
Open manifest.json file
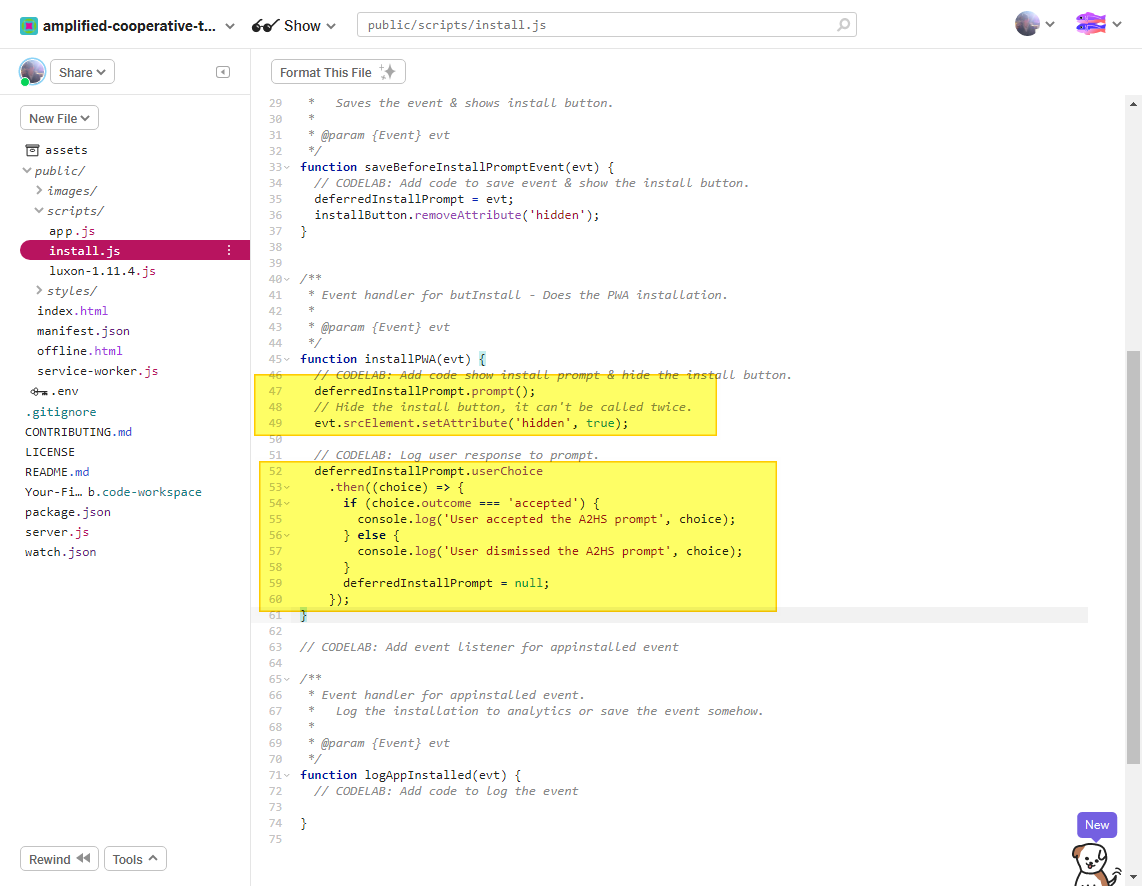click(x=84, y=331)
